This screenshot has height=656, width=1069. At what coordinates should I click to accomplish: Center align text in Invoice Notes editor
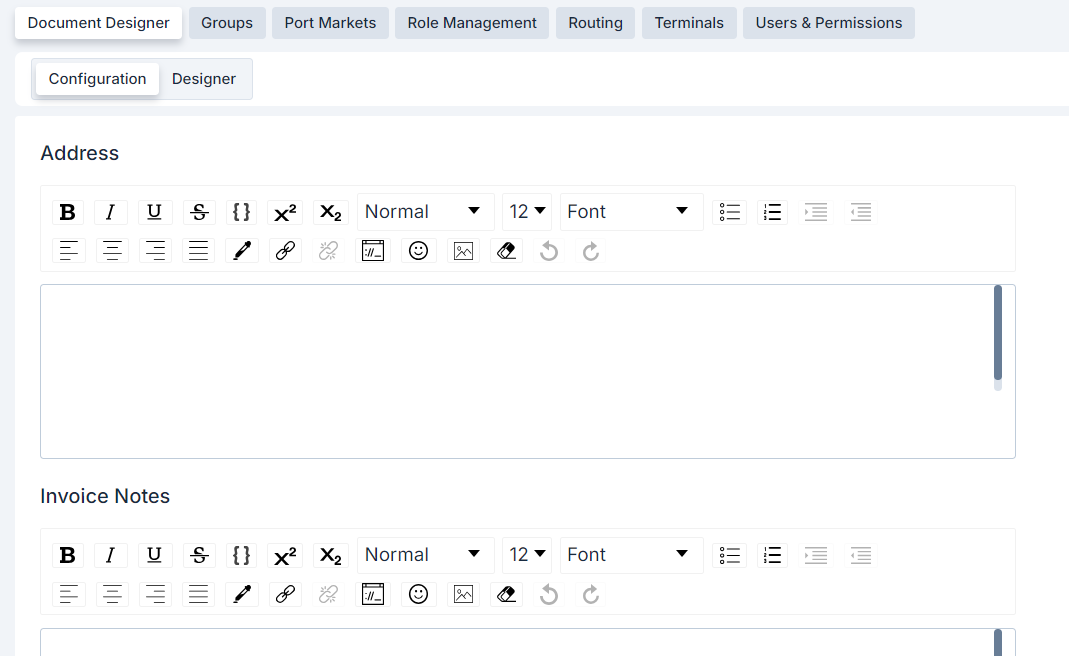click(x=112, y=594)
